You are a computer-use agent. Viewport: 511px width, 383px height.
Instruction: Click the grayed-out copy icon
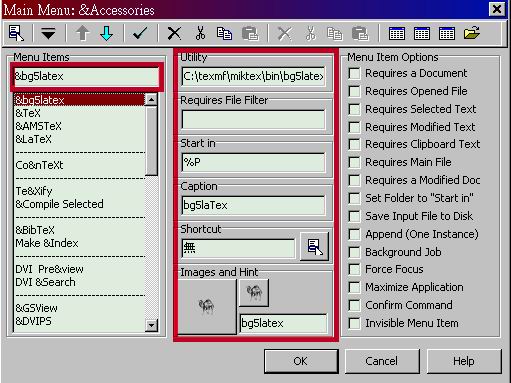[335, 33]
